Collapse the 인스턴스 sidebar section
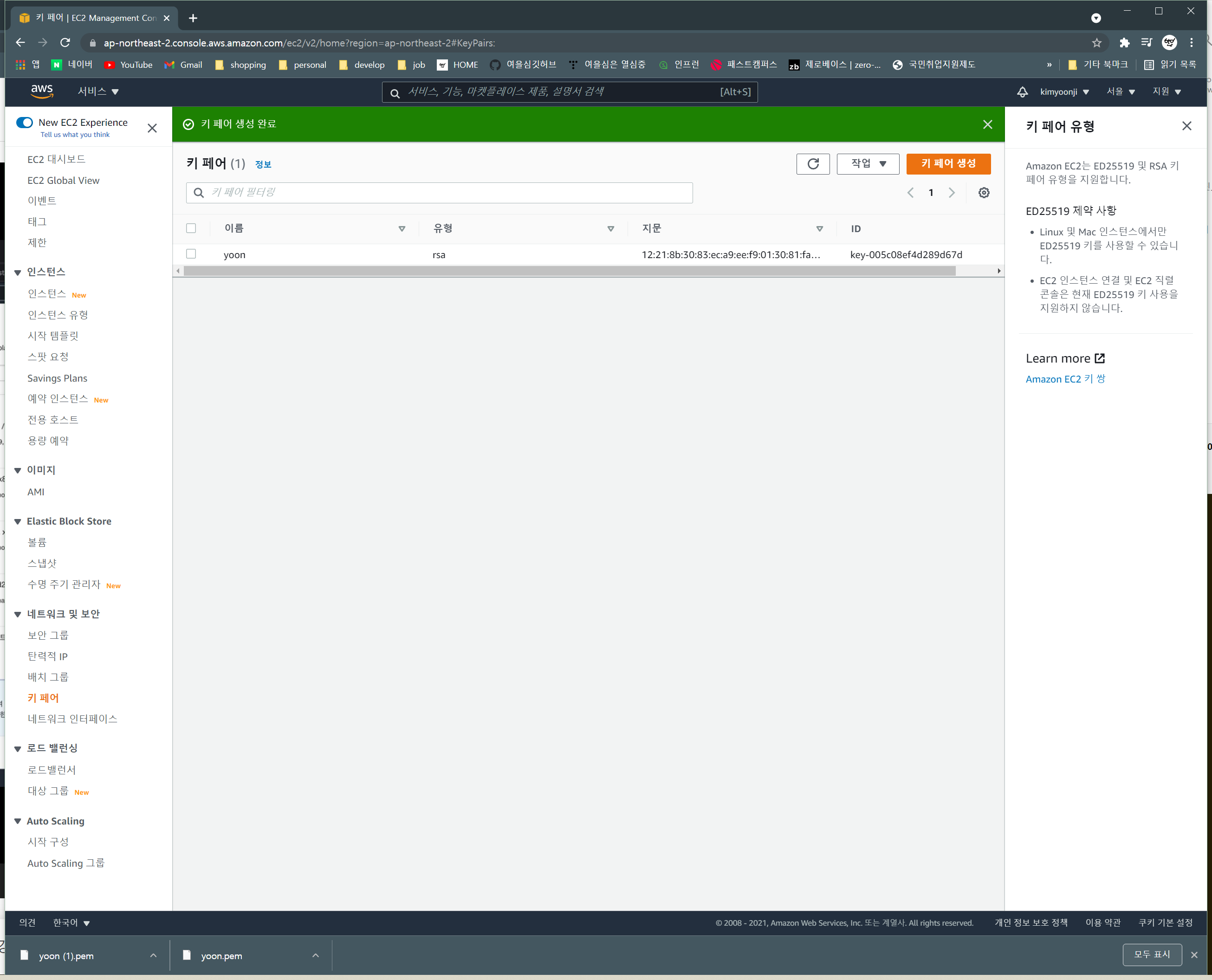Screen dimensions: 1212x980 (x=18, y=272)
